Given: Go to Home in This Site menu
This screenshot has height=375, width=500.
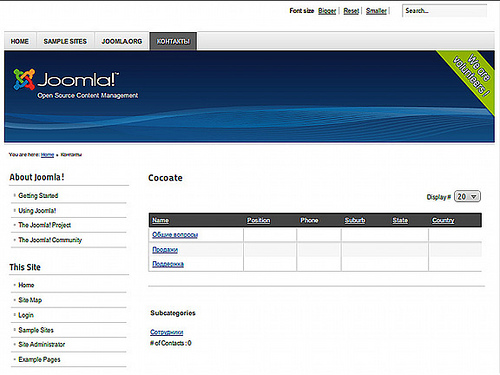Looking at the screenshot, I should click(26, 285).
